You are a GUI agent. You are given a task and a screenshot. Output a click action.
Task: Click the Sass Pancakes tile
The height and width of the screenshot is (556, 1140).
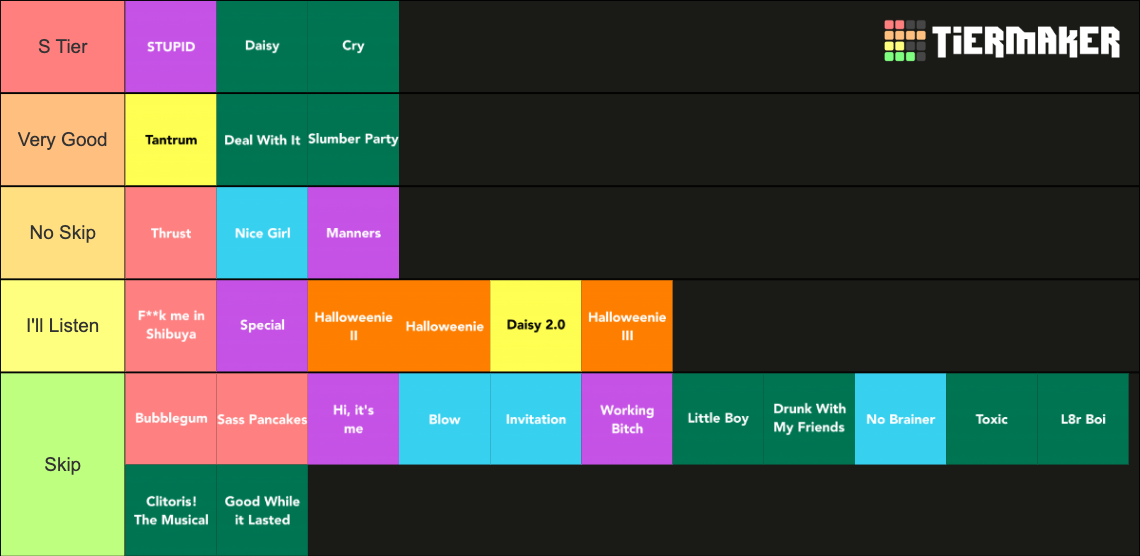click(262, 419)
